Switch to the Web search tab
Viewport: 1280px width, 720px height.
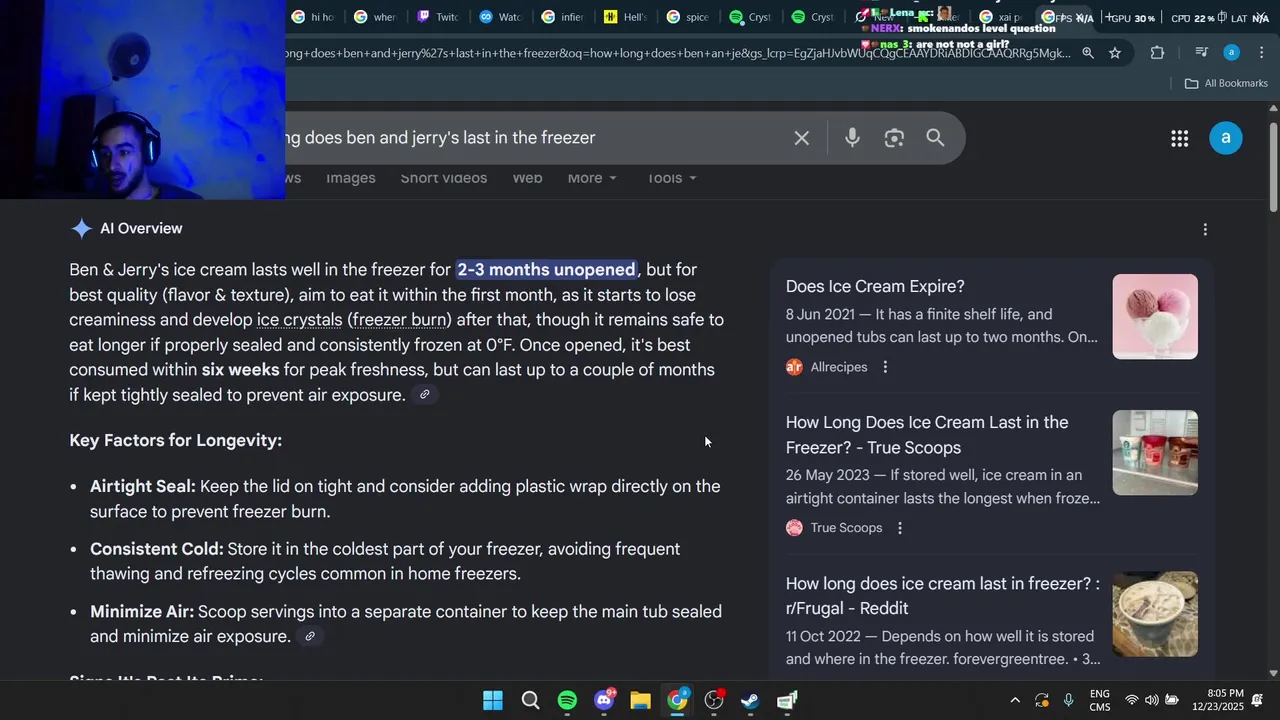[527, 178]
